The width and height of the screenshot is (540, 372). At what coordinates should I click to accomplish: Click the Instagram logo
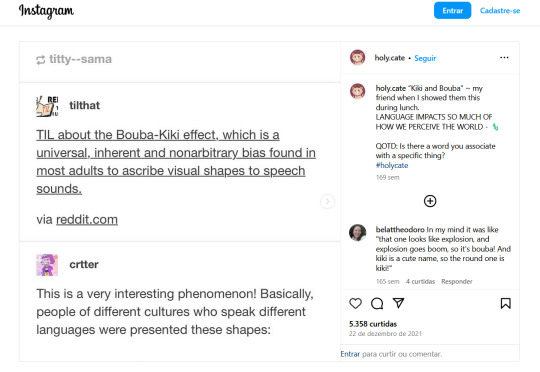(46, 11)
